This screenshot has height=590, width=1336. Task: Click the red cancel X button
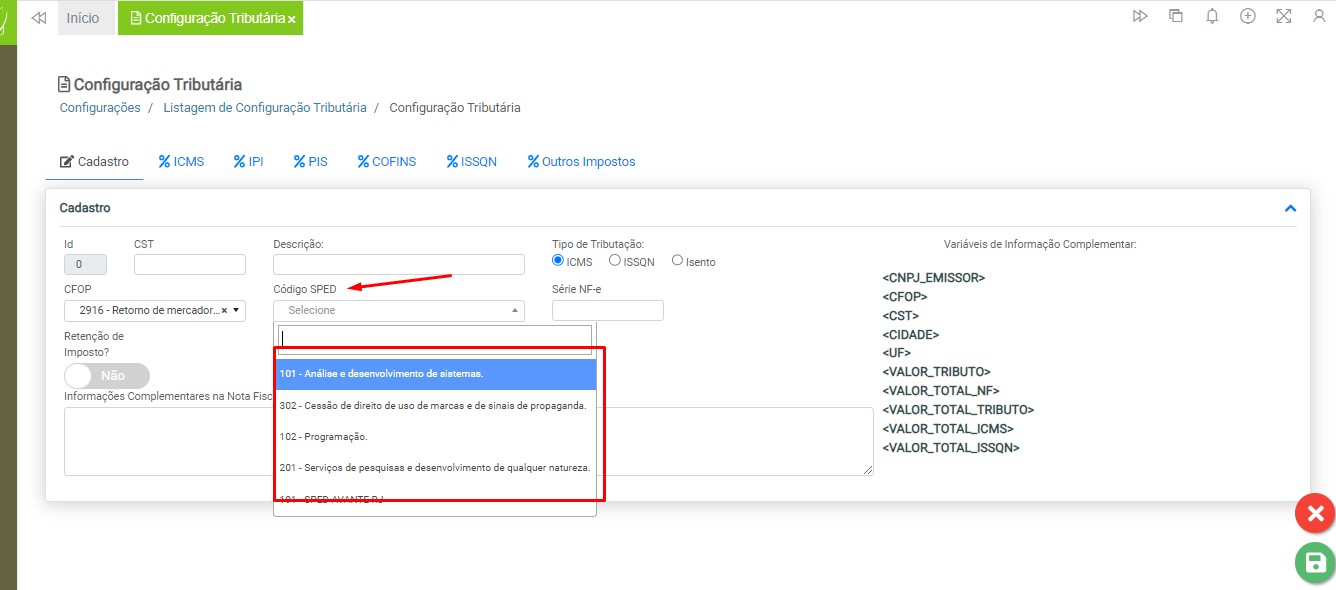(x=1315, y=514)
